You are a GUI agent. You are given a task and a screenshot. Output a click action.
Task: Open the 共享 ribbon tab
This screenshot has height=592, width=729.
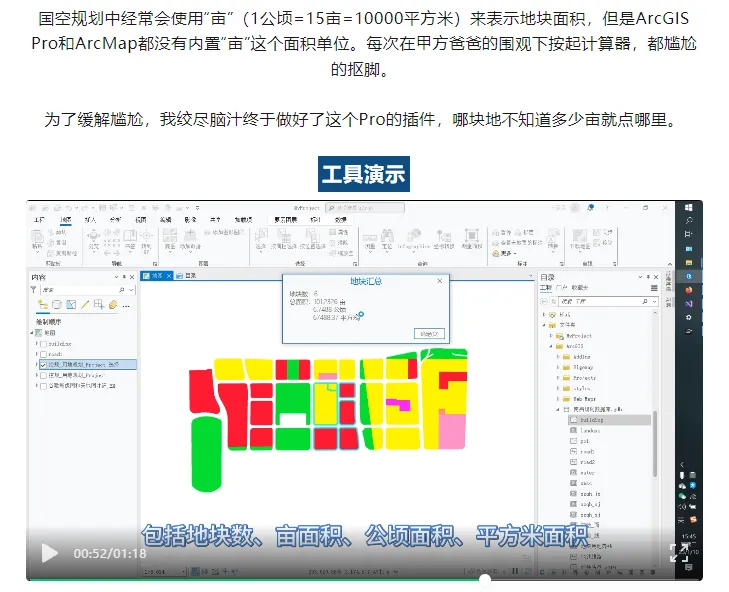coord(215,220)
